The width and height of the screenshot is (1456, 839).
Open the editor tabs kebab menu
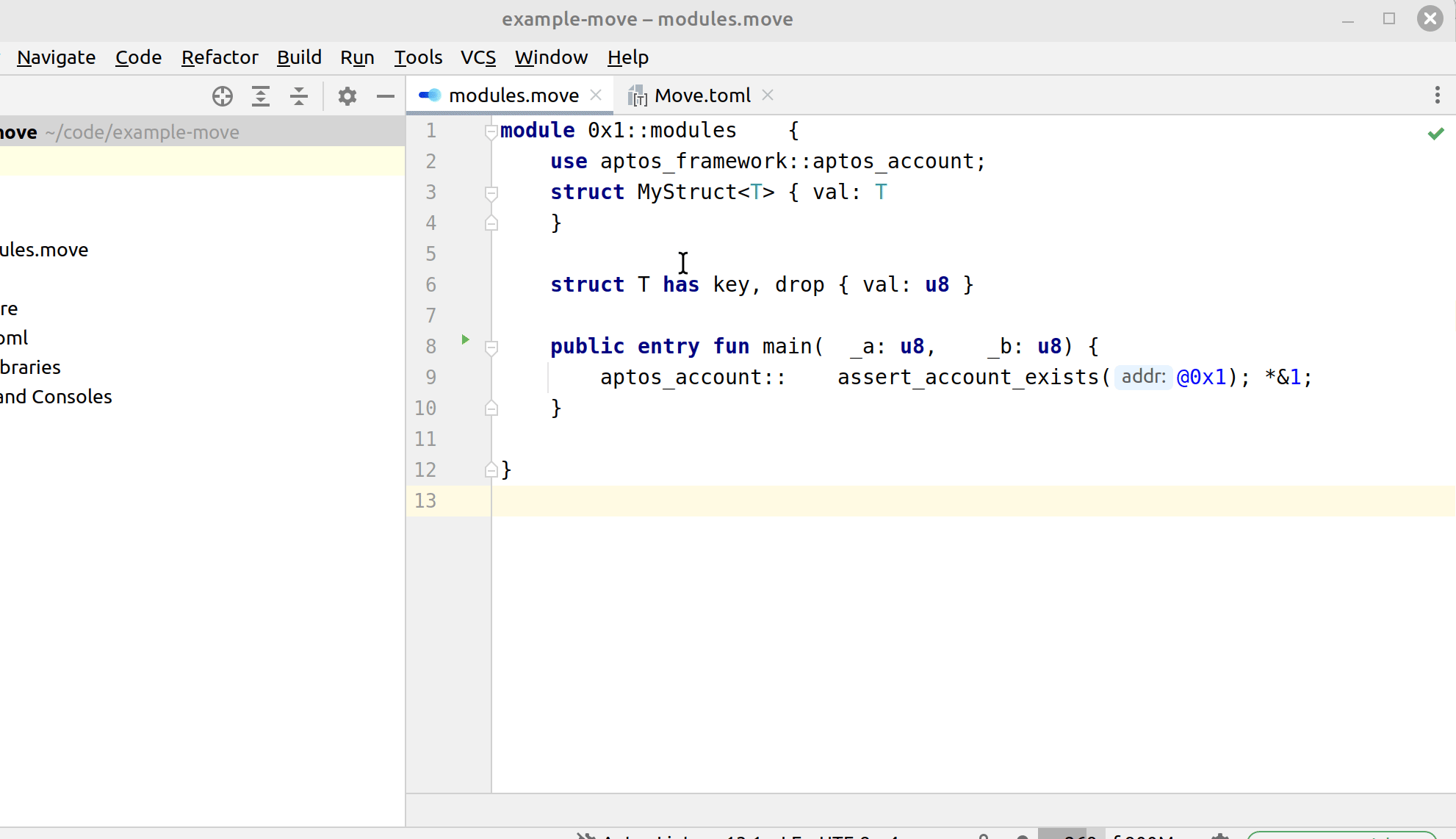pyautogui.click(x=1437, y=96)
